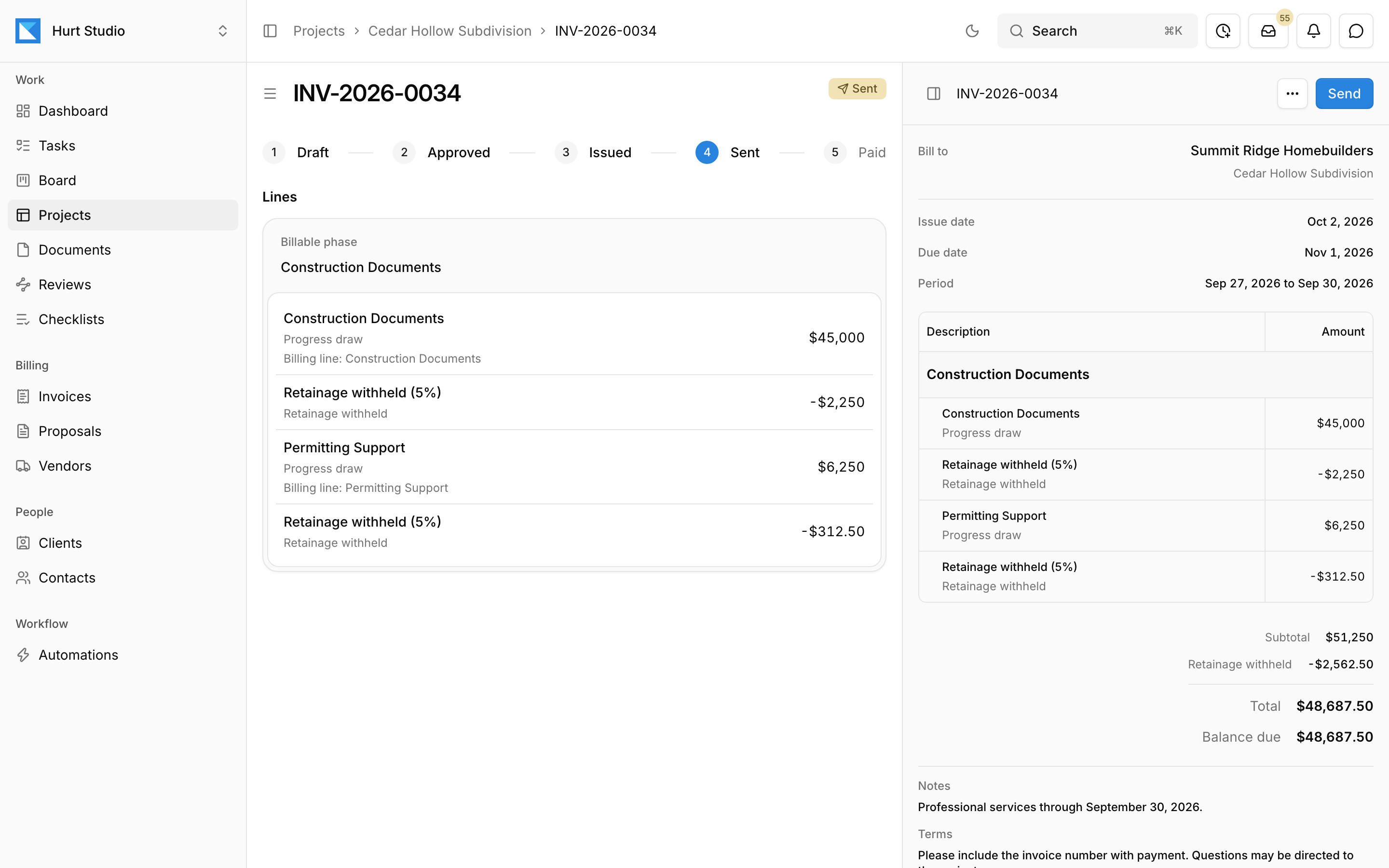This screenshot has width=1389, height=868.
Task: Open the more options ellipsis menu
Action: [1292, 94]
